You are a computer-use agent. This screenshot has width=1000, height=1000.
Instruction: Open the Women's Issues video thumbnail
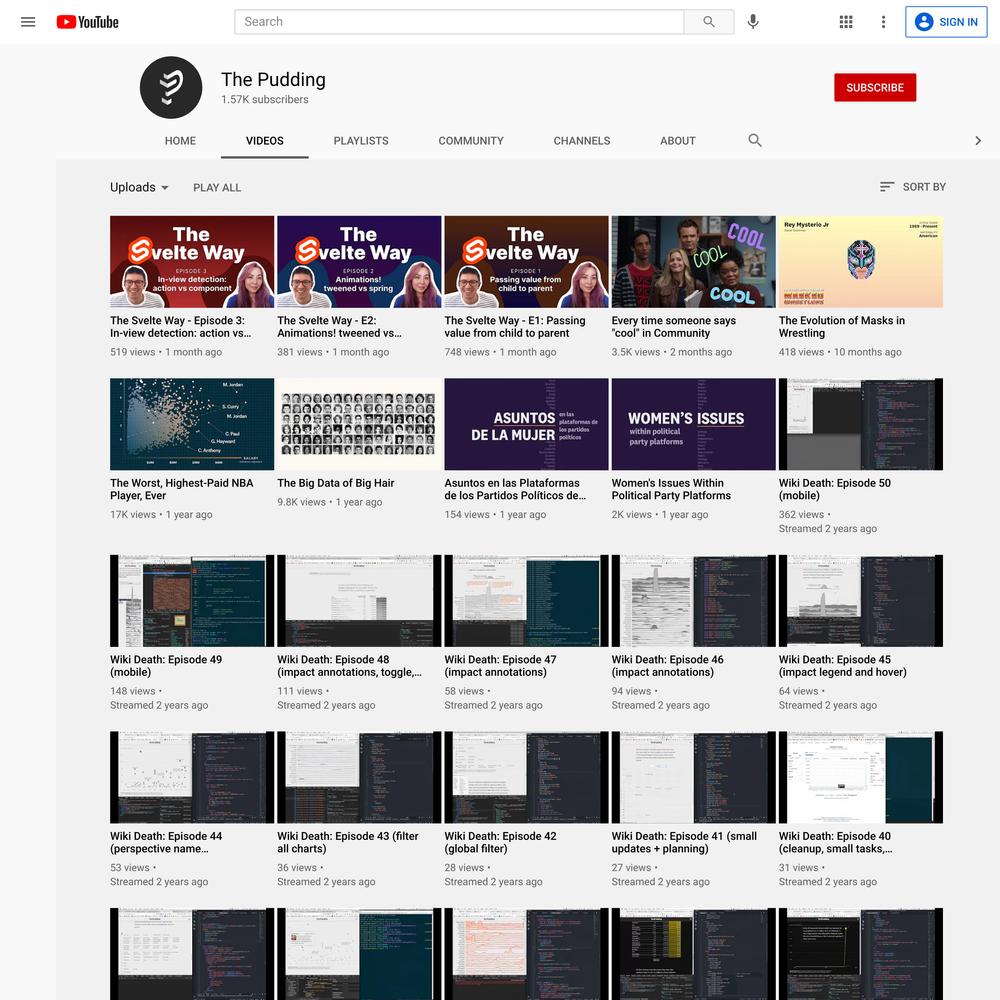pos(693,424)
